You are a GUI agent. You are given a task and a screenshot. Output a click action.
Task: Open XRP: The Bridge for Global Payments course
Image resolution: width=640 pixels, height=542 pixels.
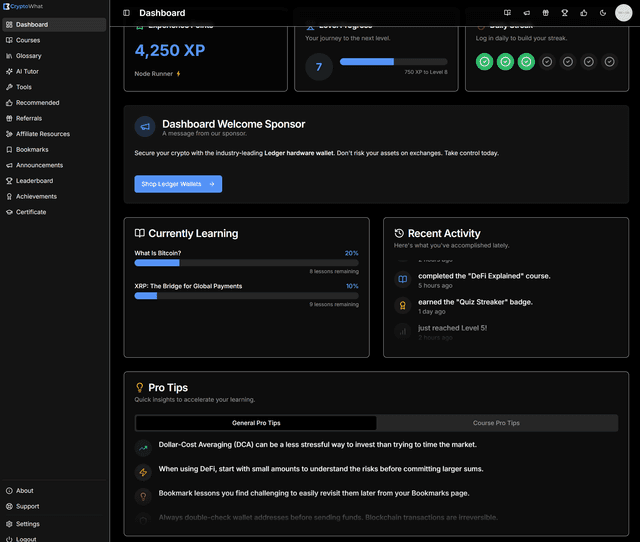pos(188,286)
